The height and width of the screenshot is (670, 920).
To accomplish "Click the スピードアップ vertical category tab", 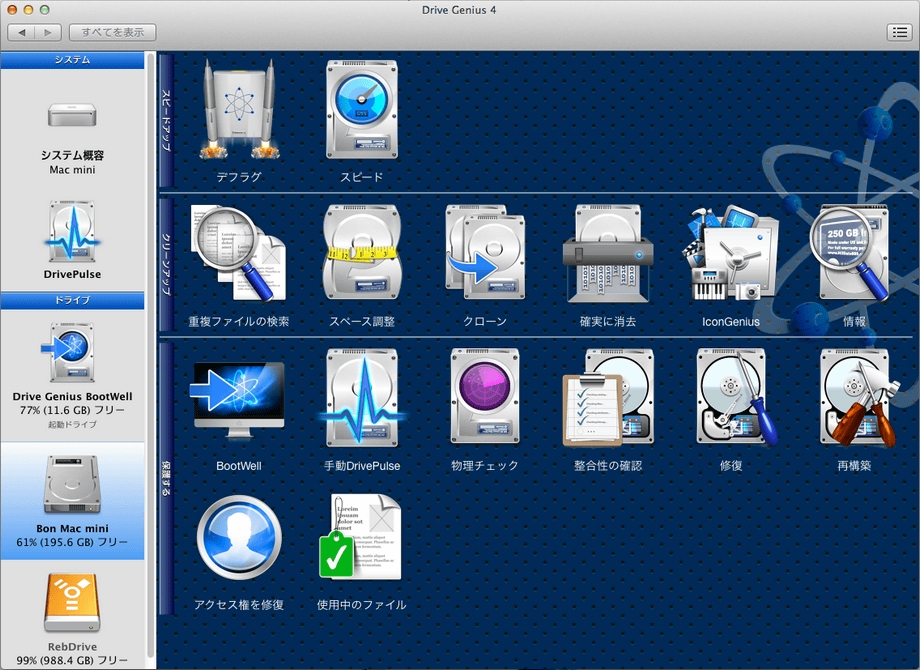I will pos(167,120).
